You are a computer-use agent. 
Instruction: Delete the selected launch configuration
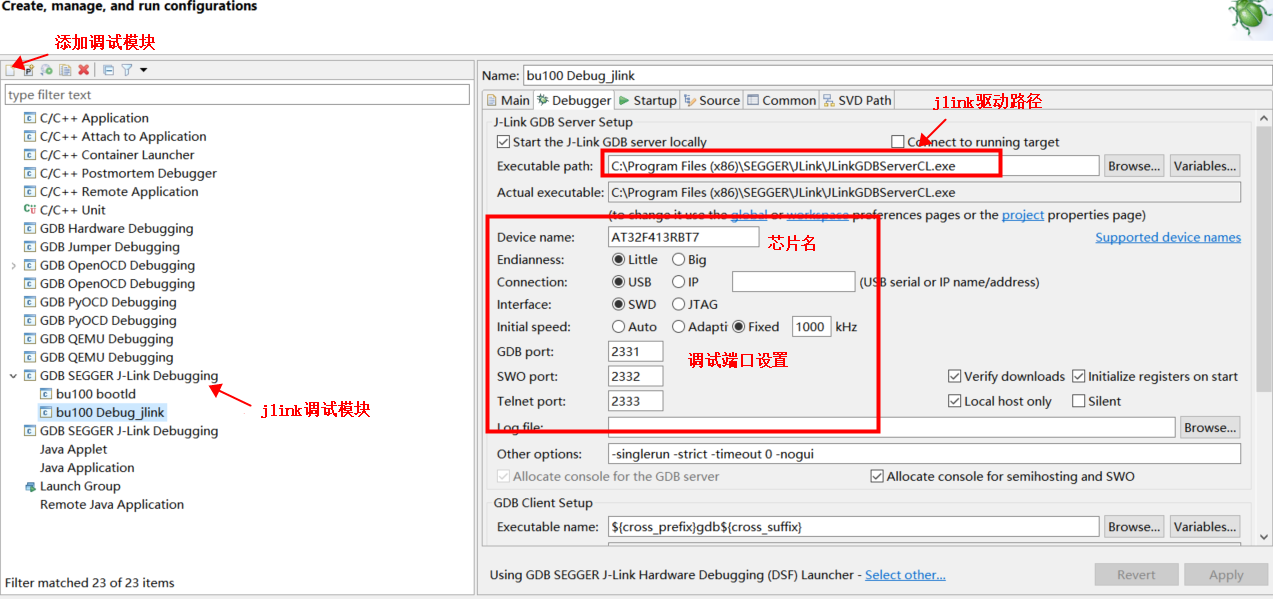click(x=83, y=70)
